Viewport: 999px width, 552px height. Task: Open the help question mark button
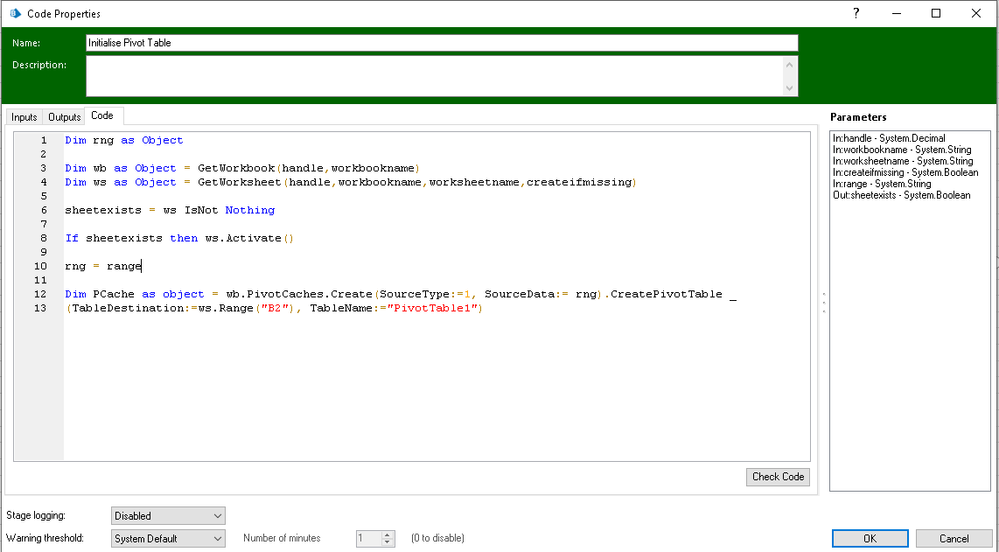click(856, 13)
